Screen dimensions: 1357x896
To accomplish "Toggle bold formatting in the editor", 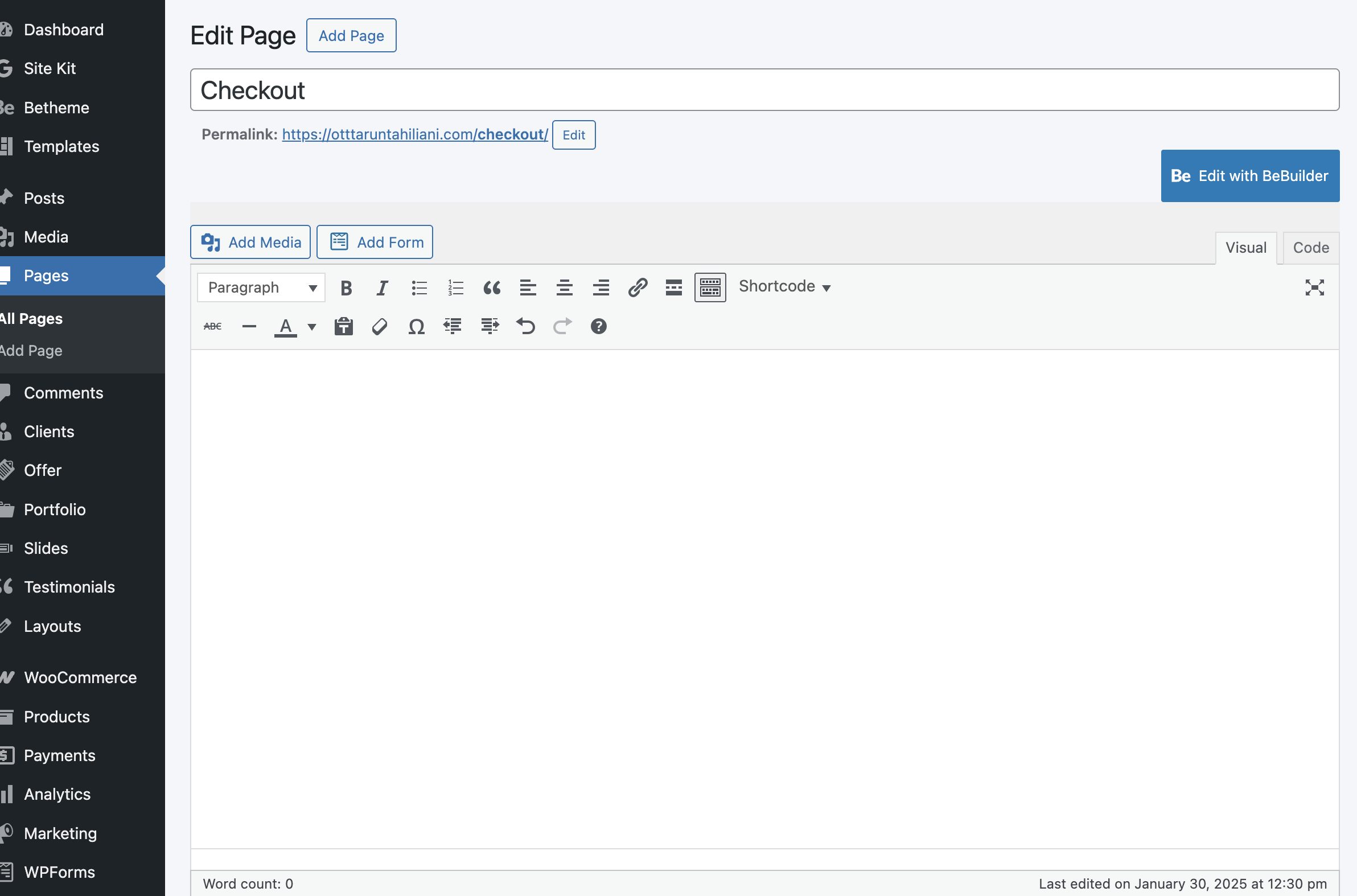I will tap(346, 287).
